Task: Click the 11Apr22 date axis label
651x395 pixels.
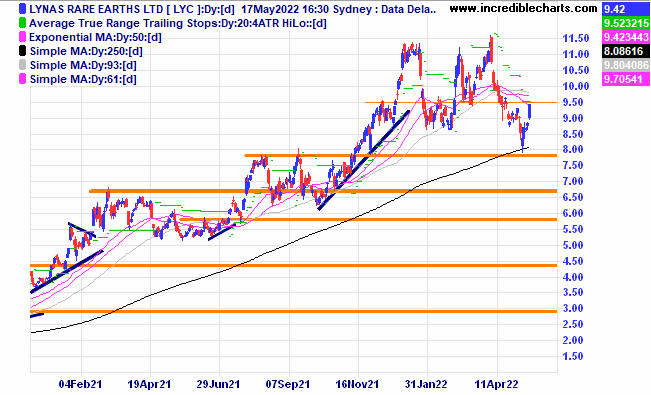Action: 496,384
